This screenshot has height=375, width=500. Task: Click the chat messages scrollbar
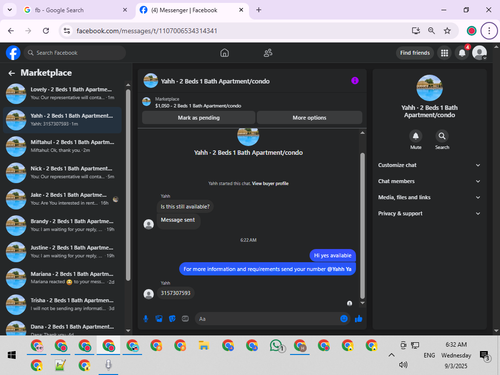362,226
